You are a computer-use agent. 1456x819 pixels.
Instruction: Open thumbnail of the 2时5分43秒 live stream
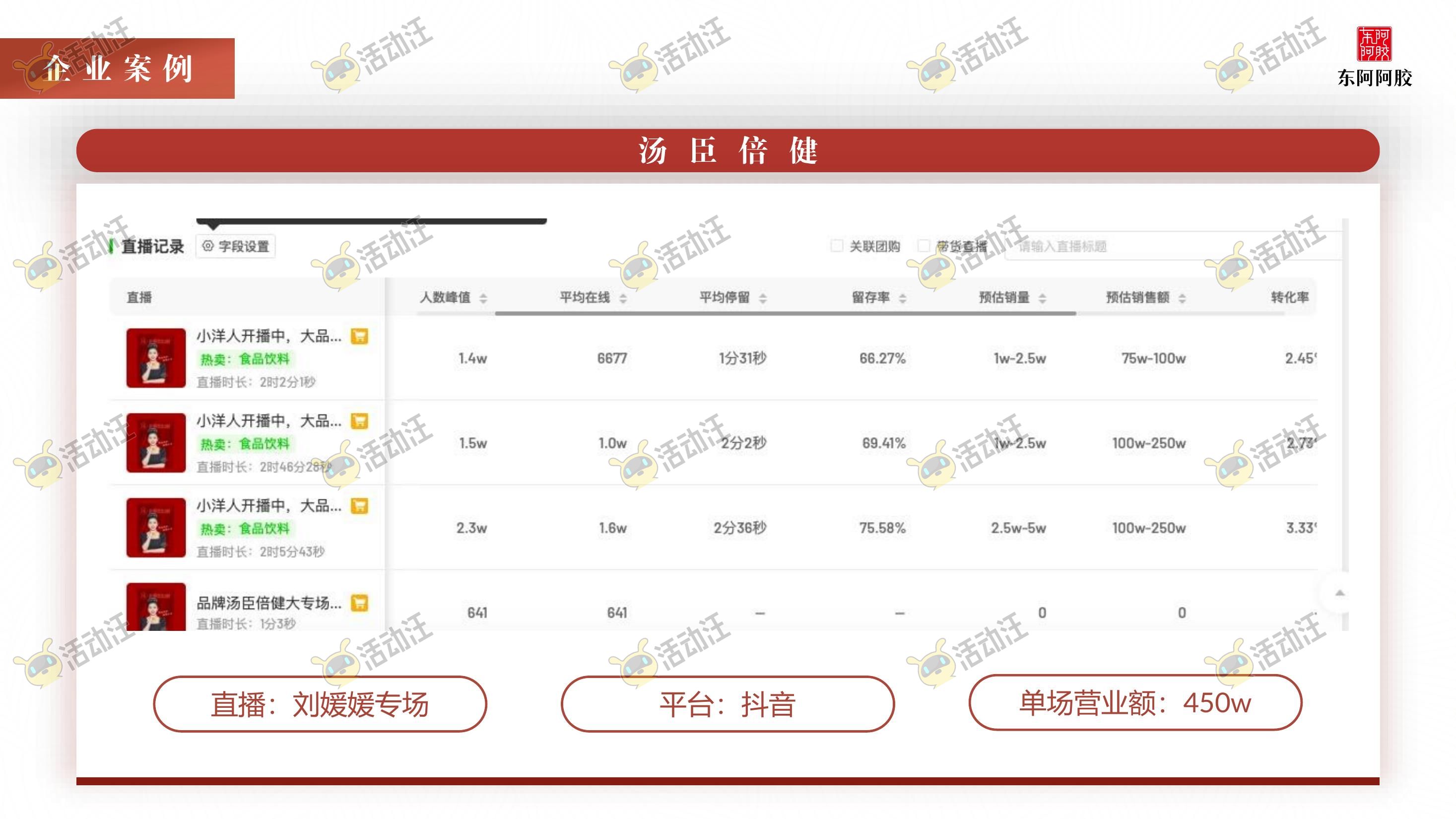pyautogui.click(x=156, y=527)
